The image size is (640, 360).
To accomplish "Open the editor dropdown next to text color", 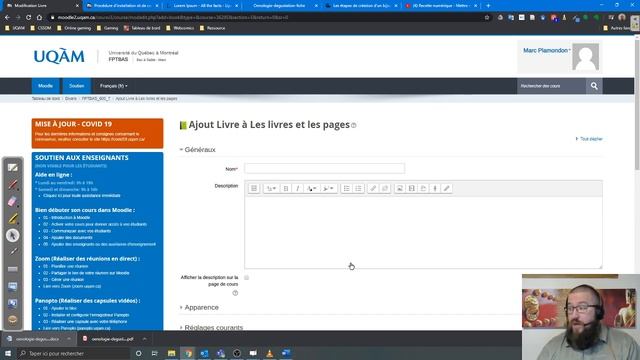I will 328,188.
